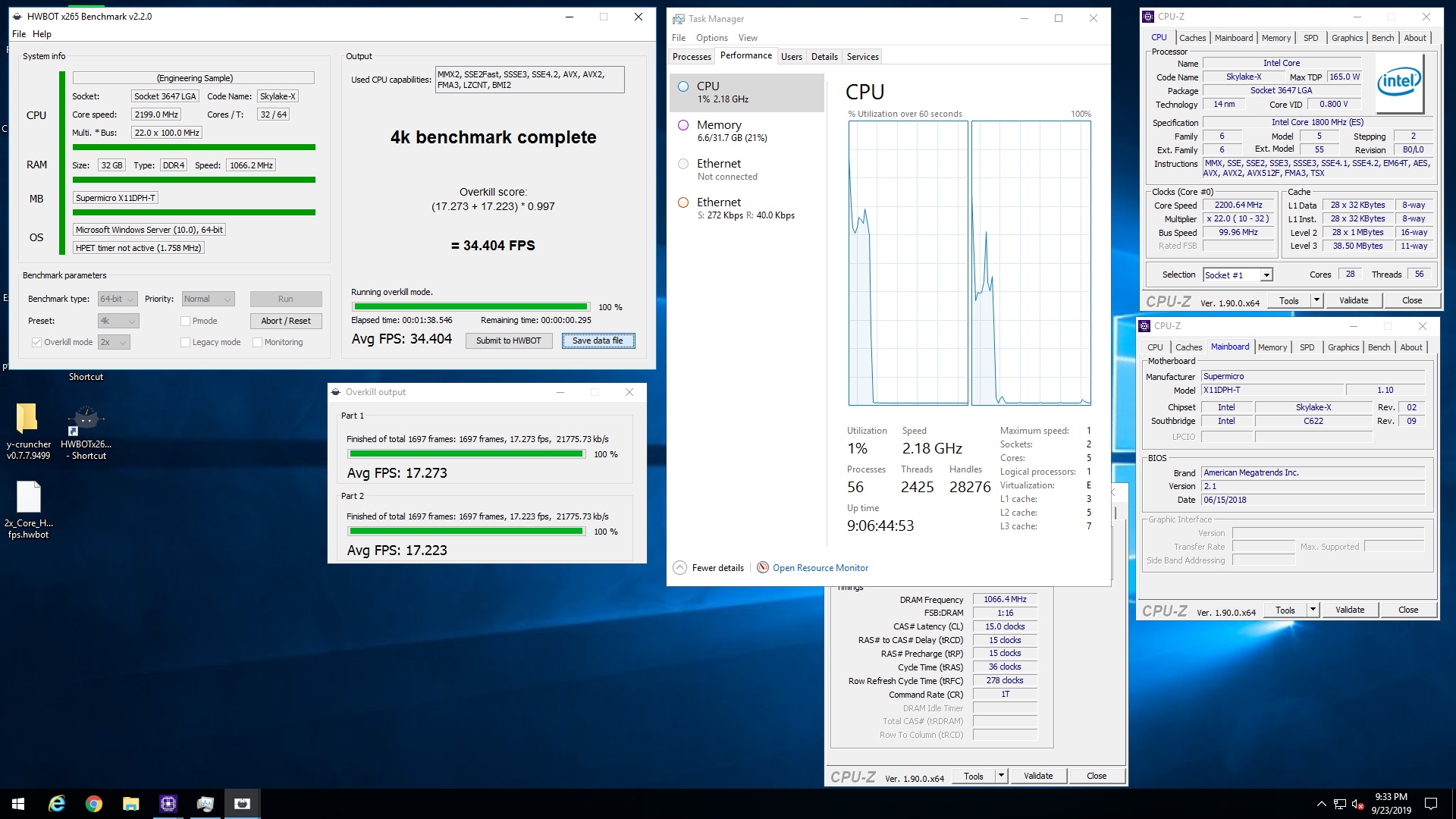Launch Internet Explorer from the taskbar
This screenshot has height=819, width=1456.
[x=56, y=804]
